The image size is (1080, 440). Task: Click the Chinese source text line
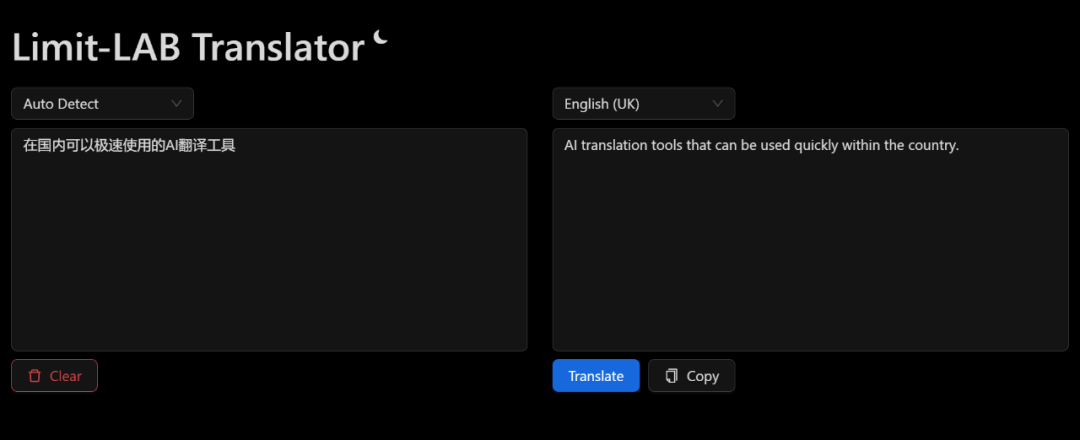[129, 146]
